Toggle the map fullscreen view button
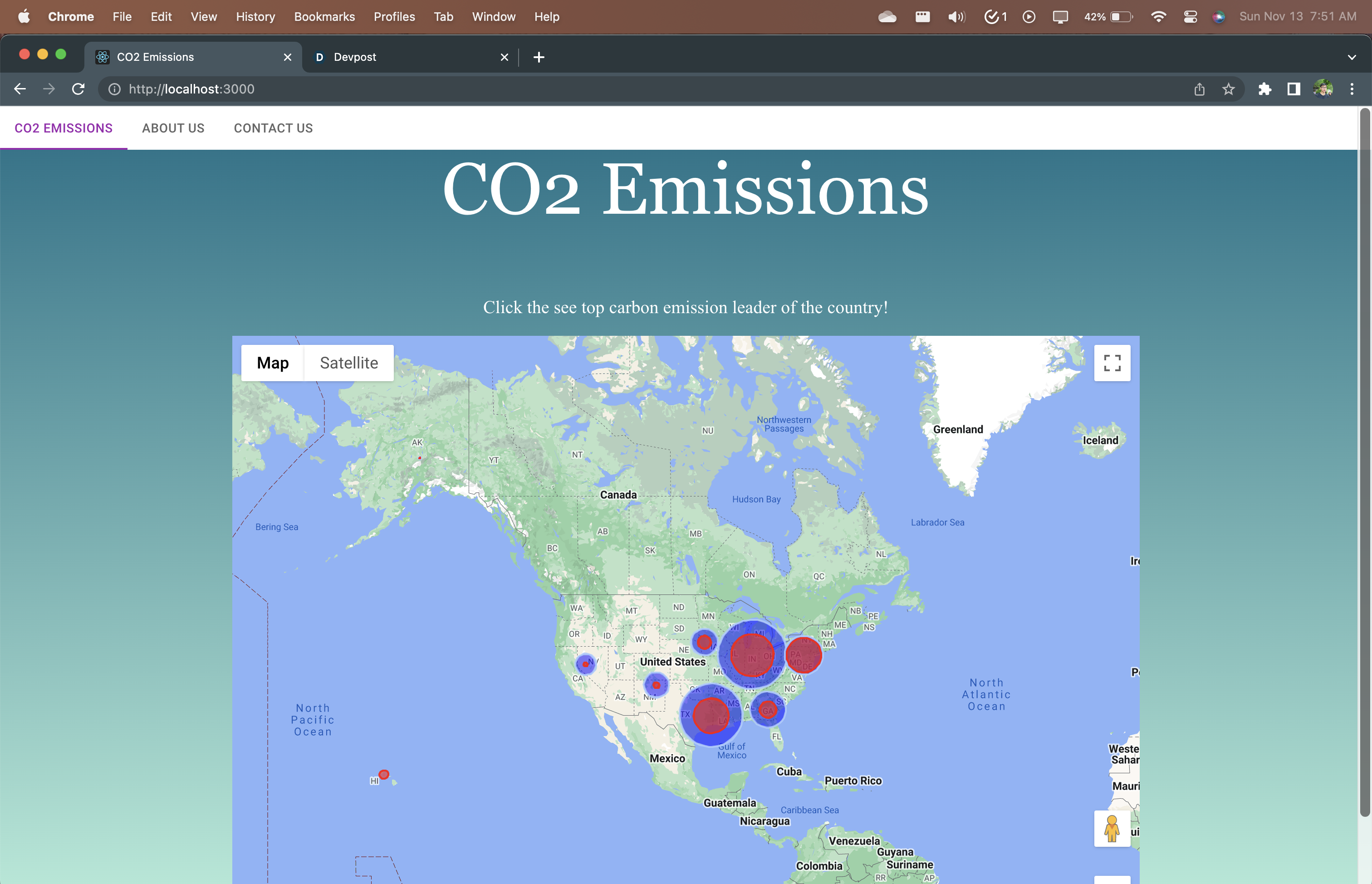The image size is (1372, 884). [x=1112, y=363]
